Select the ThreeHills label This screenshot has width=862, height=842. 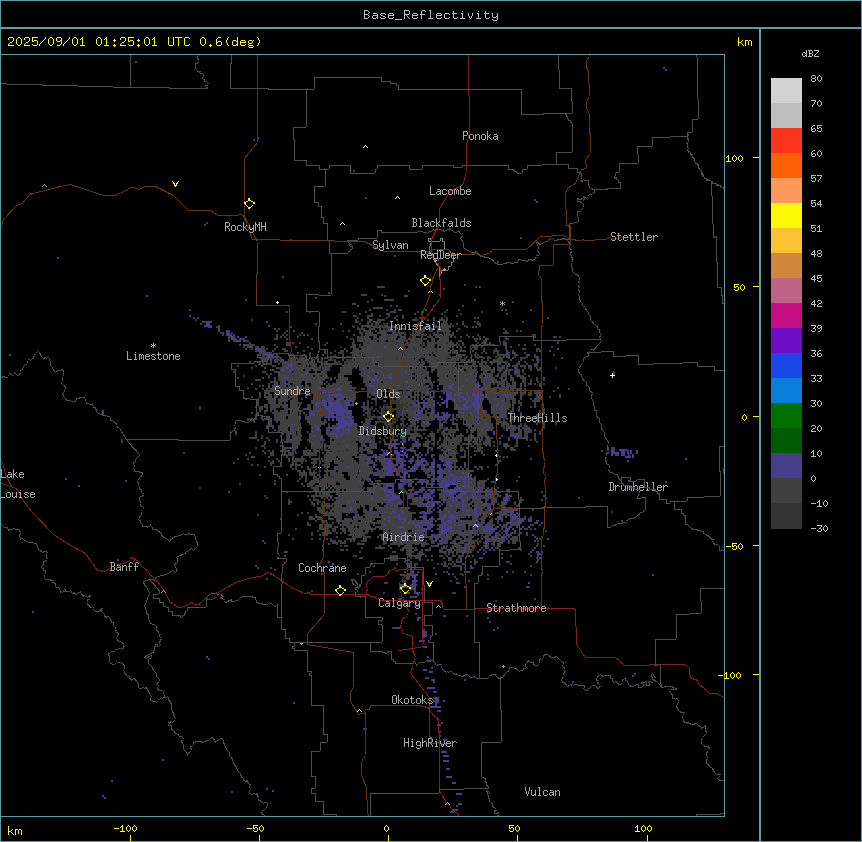coord(537,418)
